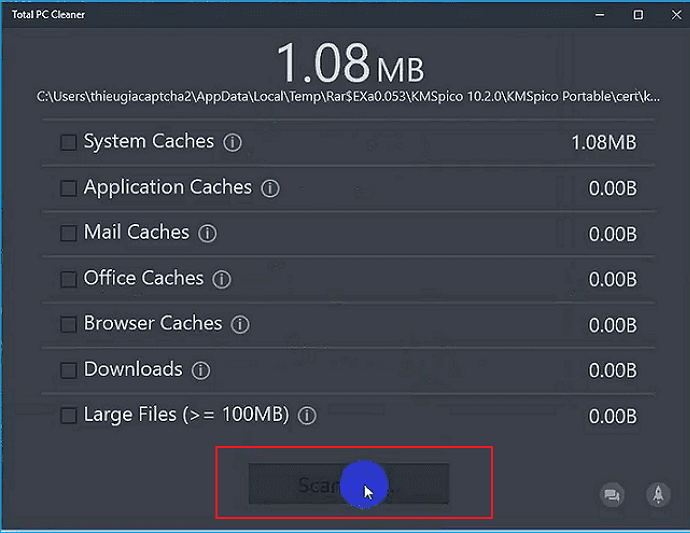Tick the System Caches checkbox
This screenshot has width=690, height=533.
point(68,143)
